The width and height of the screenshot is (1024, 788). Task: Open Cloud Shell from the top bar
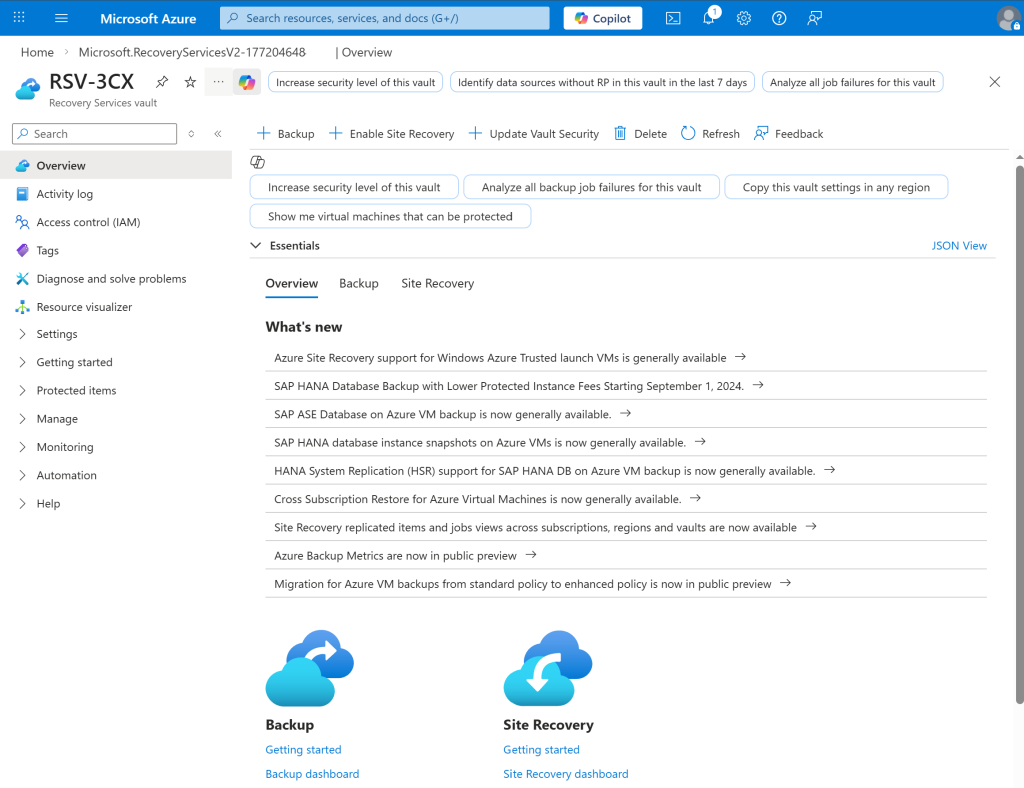[x=674, y=18]
